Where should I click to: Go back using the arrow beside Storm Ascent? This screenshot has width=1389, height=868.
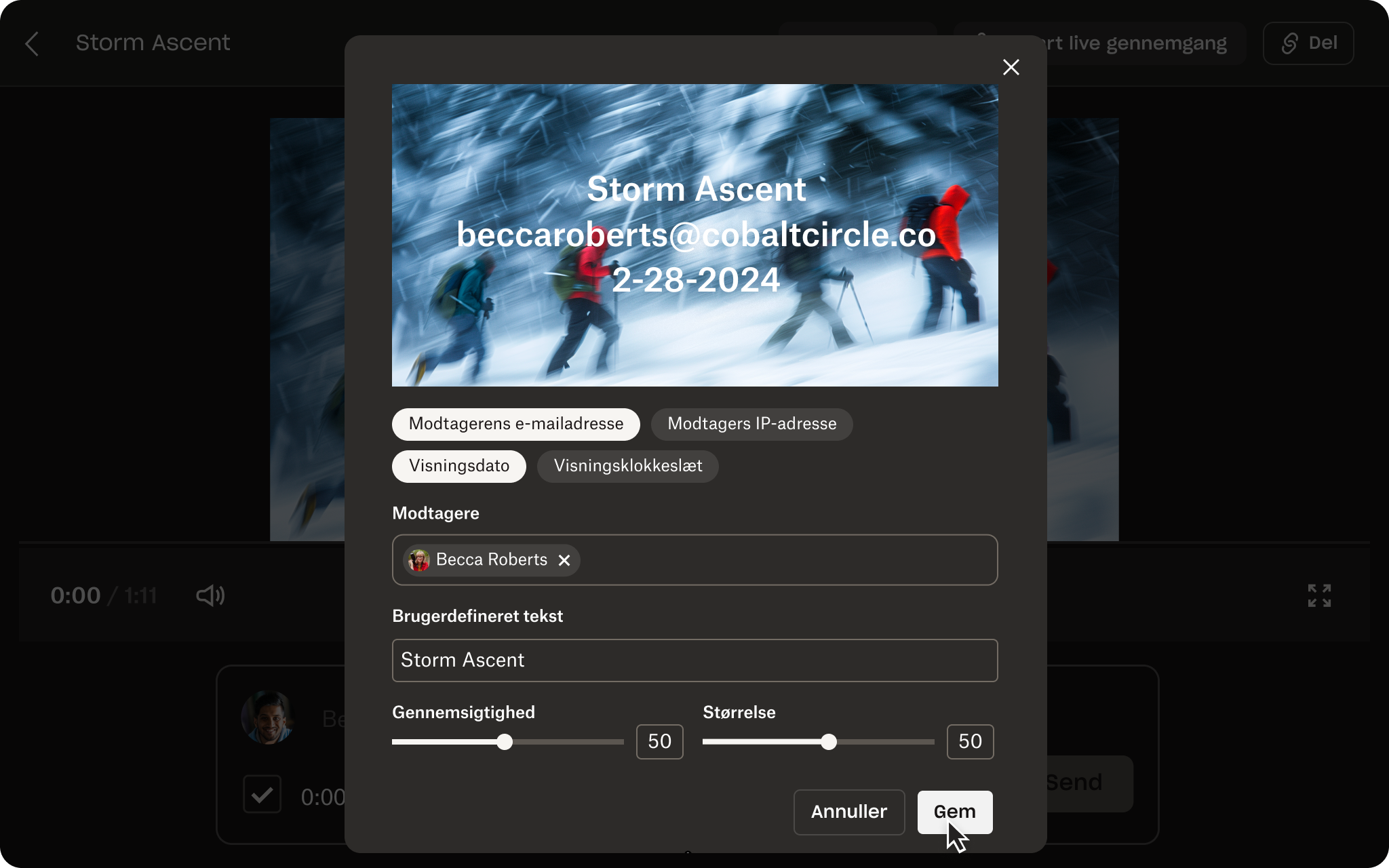pos(32,43)
